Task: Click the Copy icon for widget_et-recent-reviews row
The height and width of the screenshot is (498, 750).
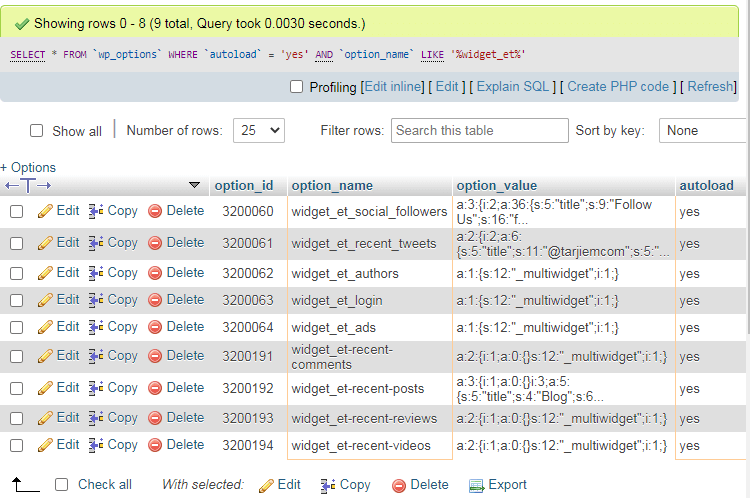Action: coord(96,418)
